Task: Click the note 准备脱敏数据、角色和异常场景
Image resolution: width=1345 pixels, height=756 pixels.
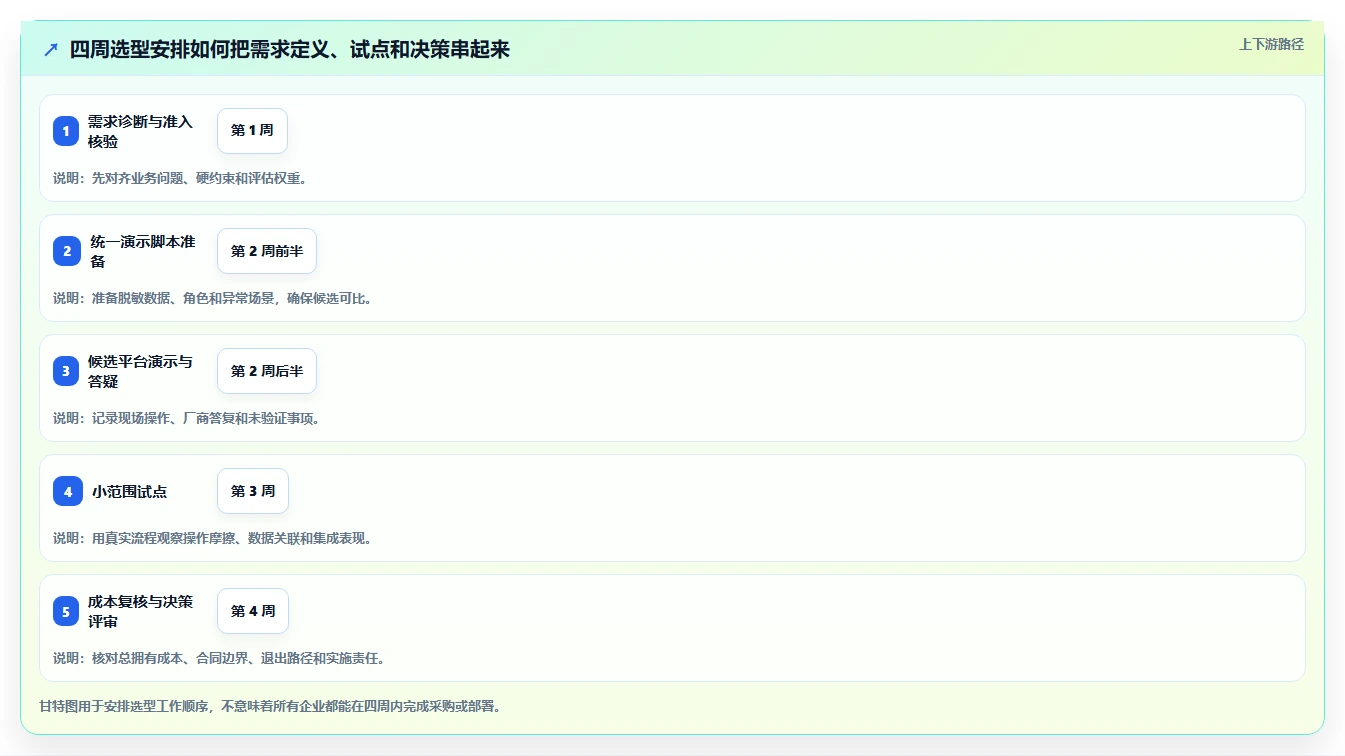Action: point(213,298)
